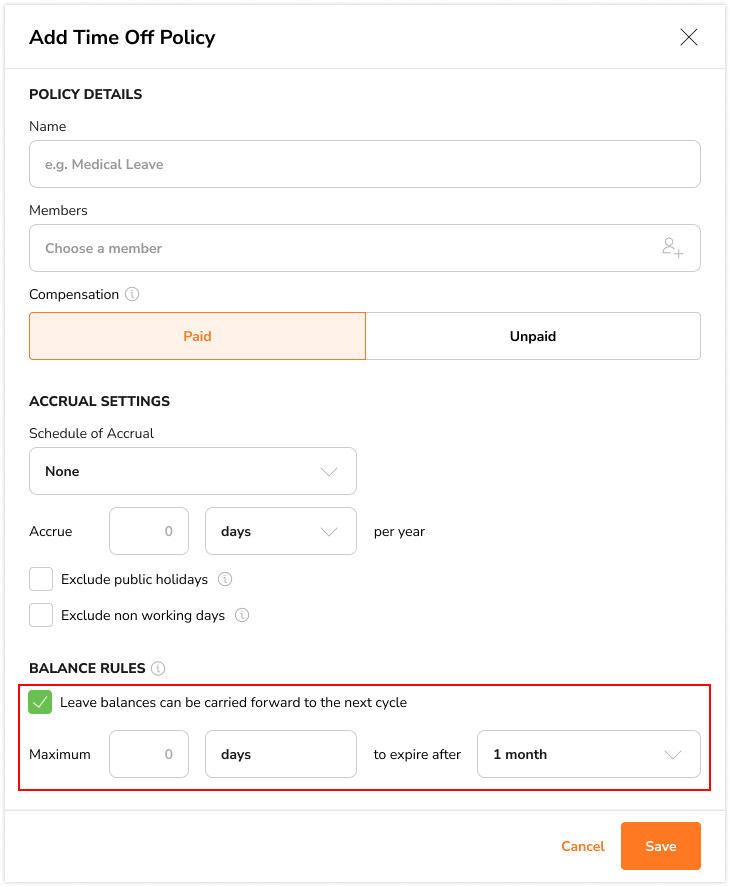
Task: Click the 'POLICY DETAILS' heading
Action: coord(85,94)
